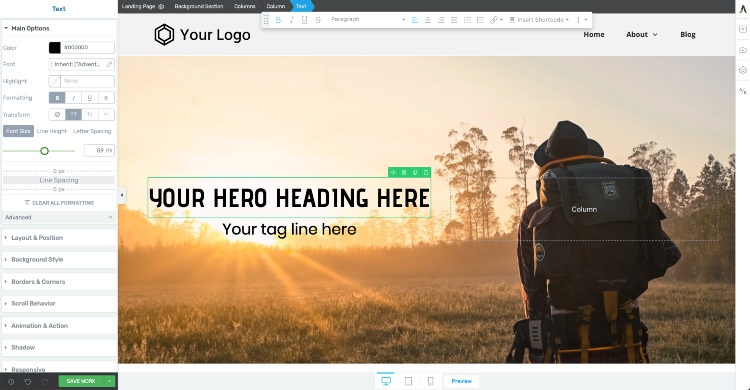Screen dimensions: 750x390
Task: Toggle Bold in the floating text toolbar
Action: tap(278, 20)
